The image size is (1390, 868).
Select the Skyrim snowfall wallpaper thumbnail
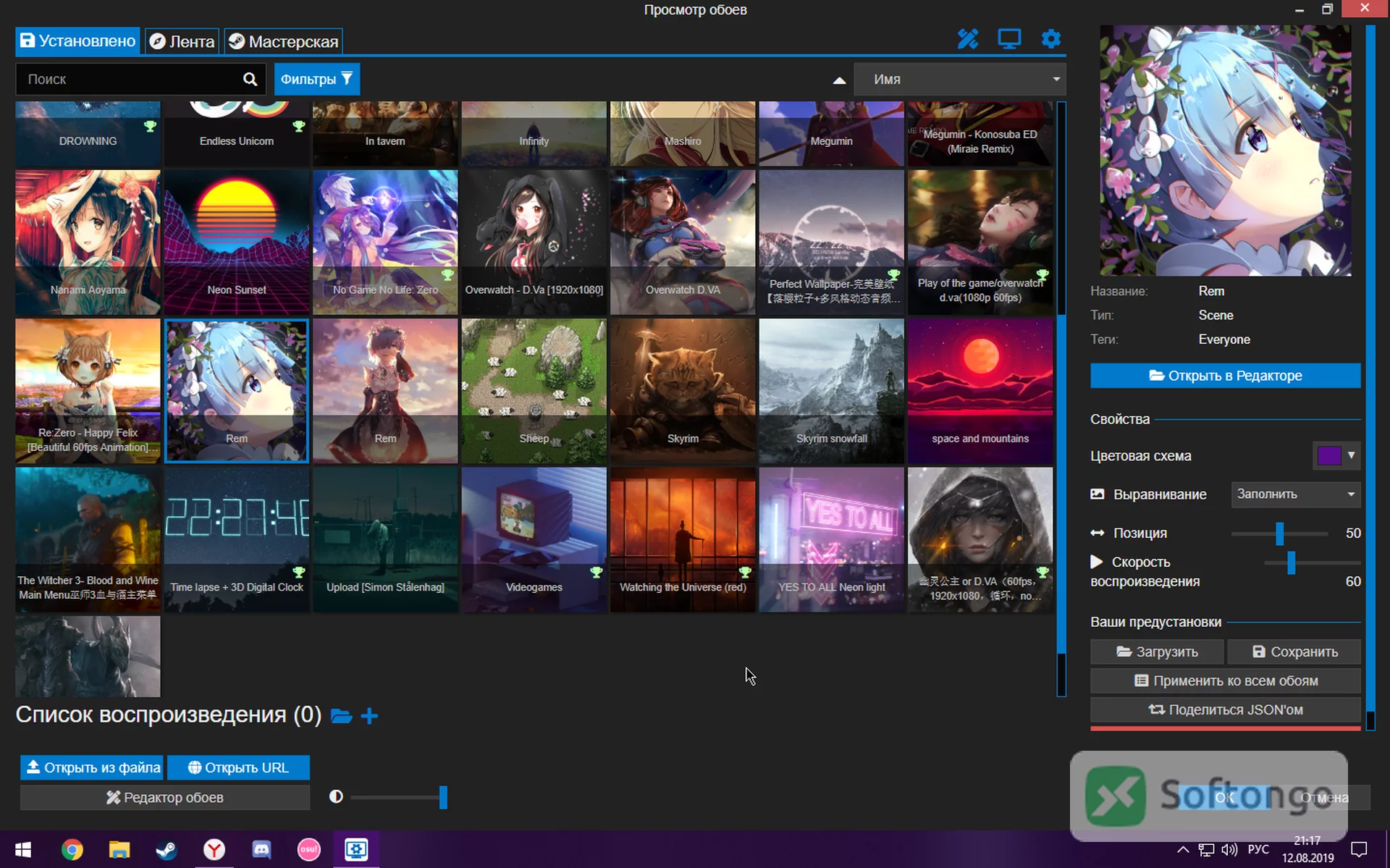831,391
